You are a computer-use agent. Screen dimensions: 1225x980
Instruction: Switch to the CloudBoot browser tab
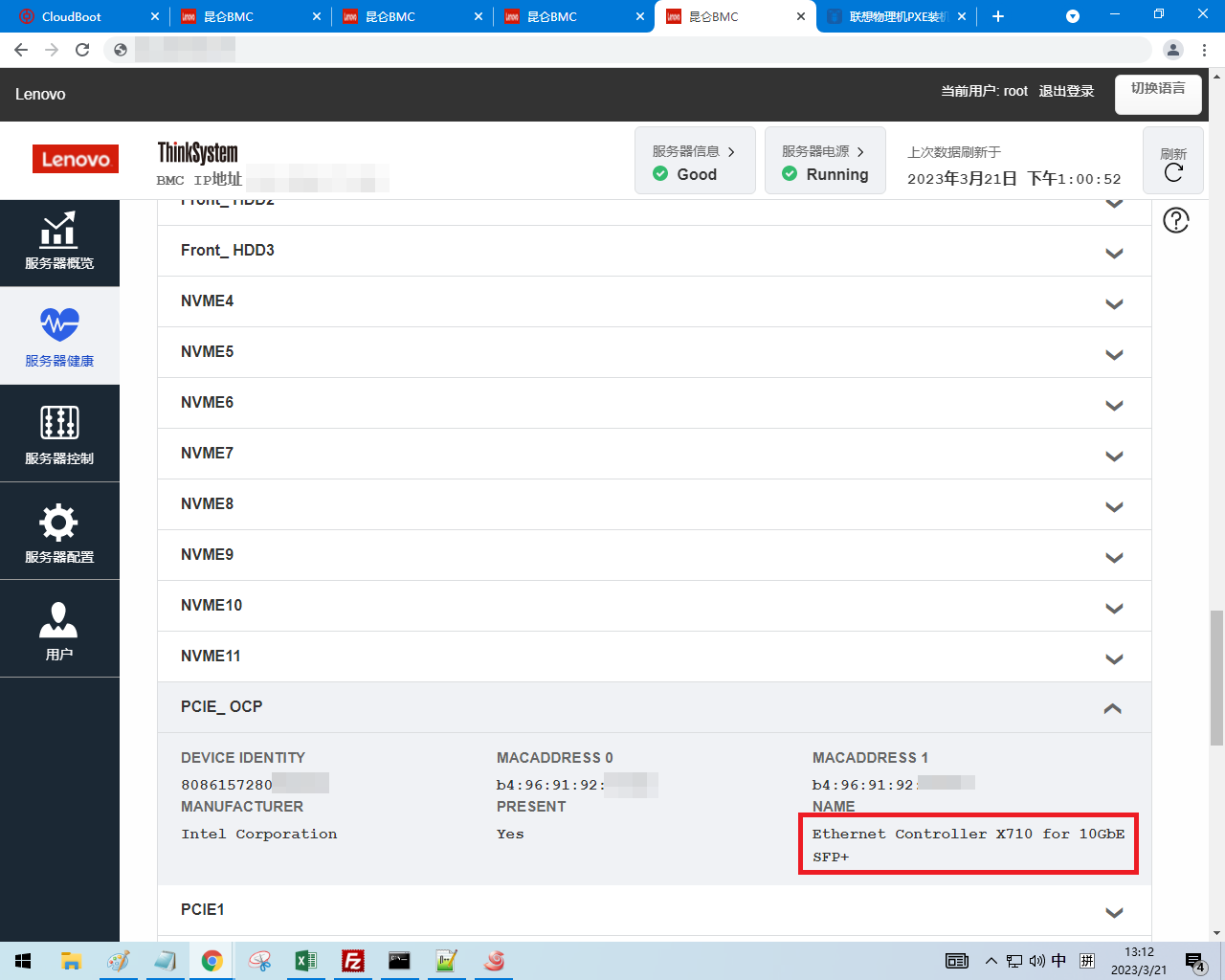tap(81, 16)
